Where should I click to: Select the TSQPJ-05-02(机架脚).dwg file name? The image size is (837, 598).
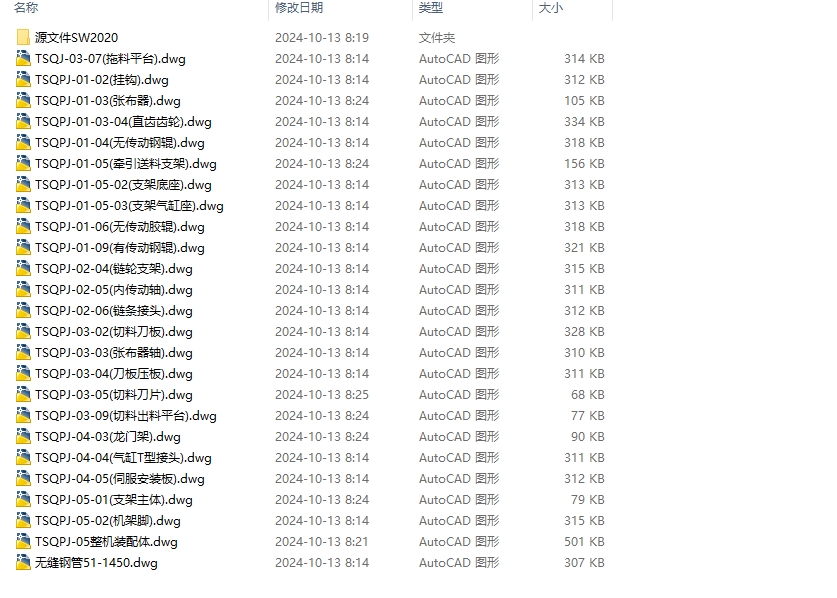[108, 521]
